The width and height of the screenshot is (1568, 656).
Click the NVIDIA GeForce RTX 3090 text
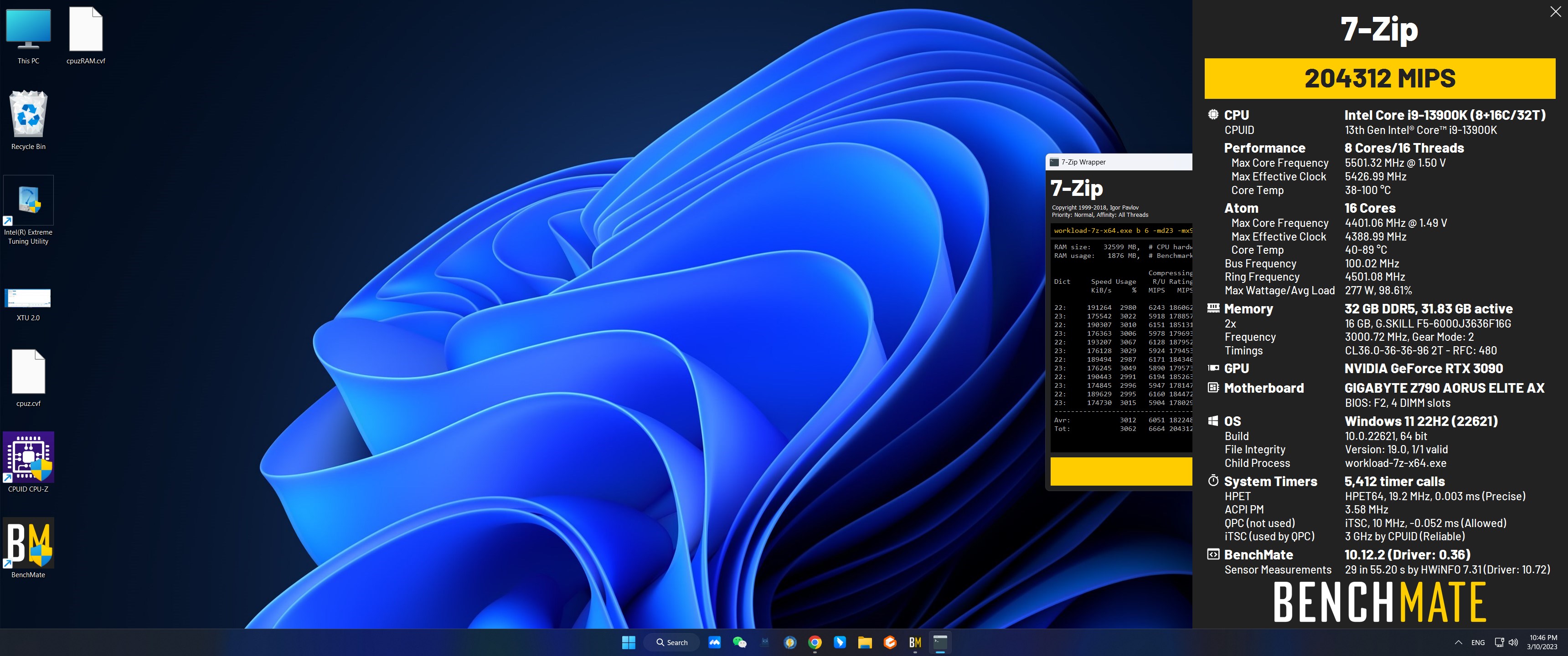[1424, 368]
